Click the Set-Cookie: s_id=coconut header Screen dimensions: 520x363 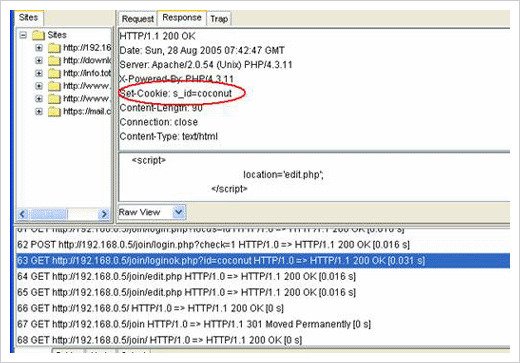[176, 93]
